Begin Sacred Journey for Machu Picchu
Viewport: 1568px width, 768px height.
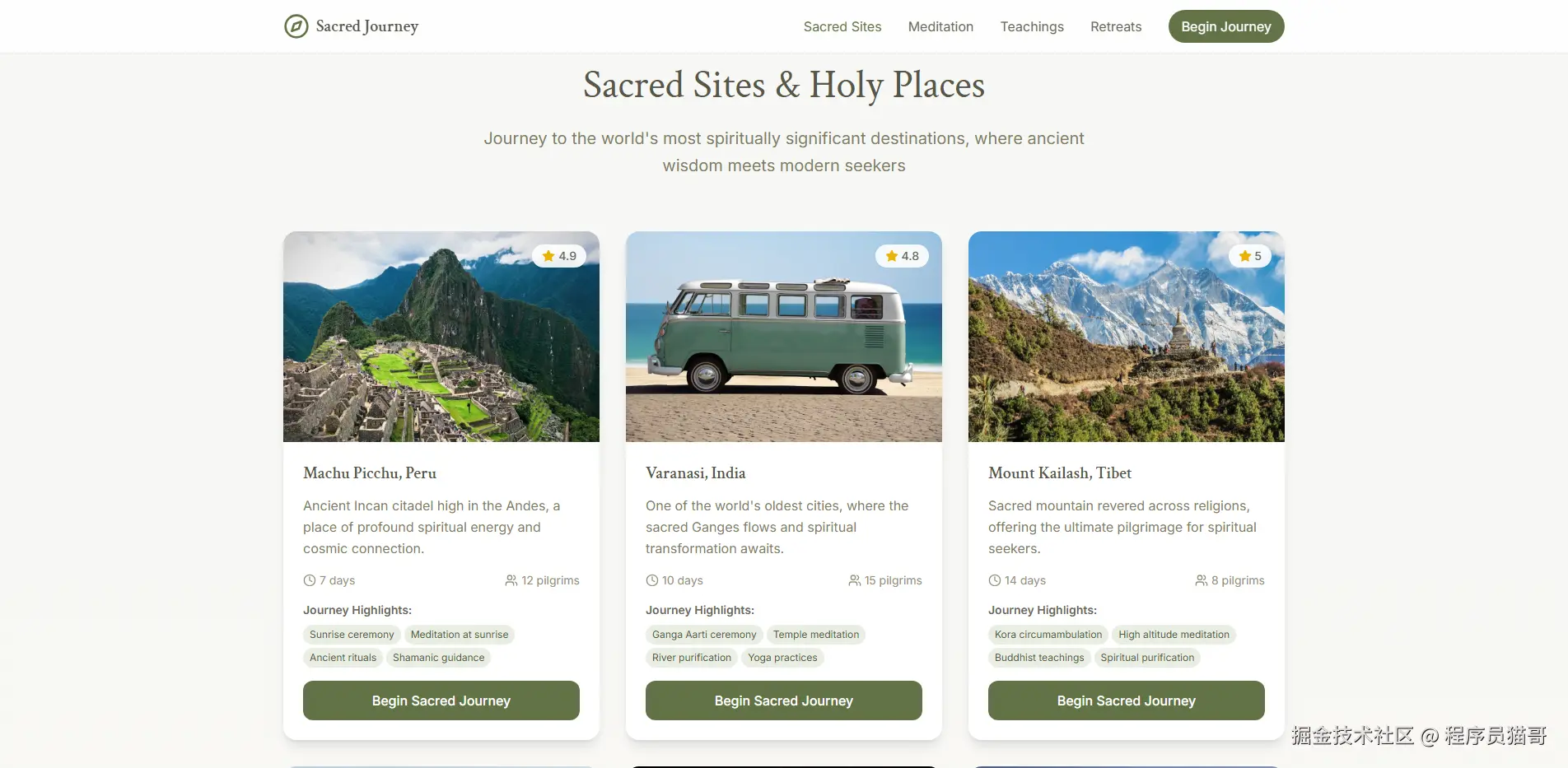pyautogui.click(x=441, y=701)
